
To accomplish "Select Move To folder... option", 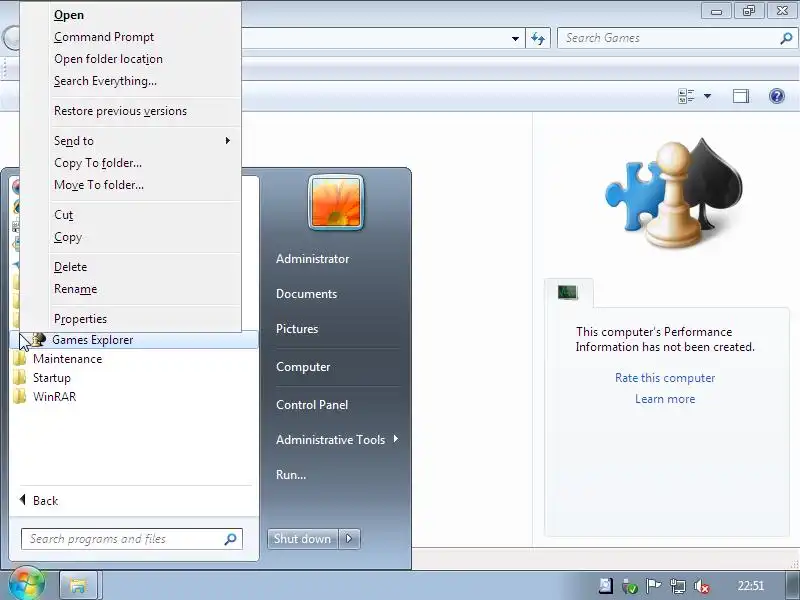I will [98, 185].
